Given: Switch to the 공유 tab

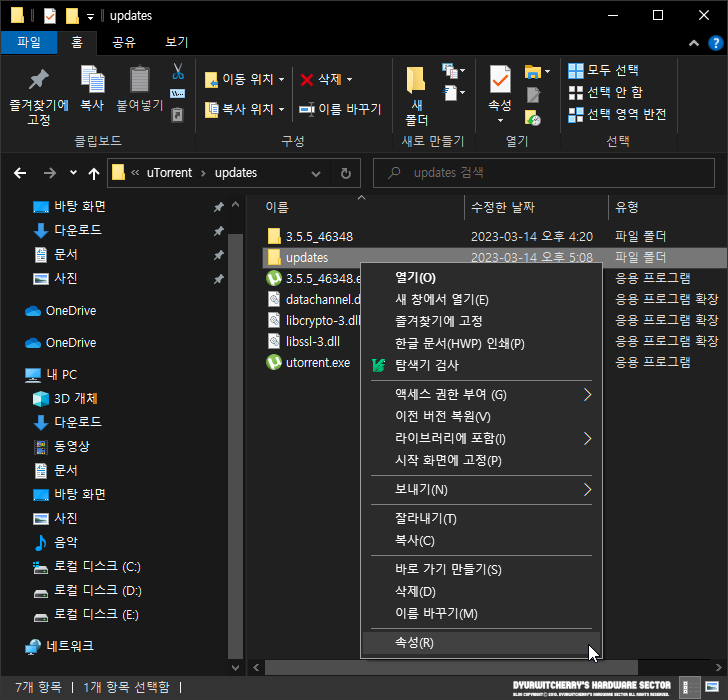Looking at the screenshot, I should coord(124,43).
